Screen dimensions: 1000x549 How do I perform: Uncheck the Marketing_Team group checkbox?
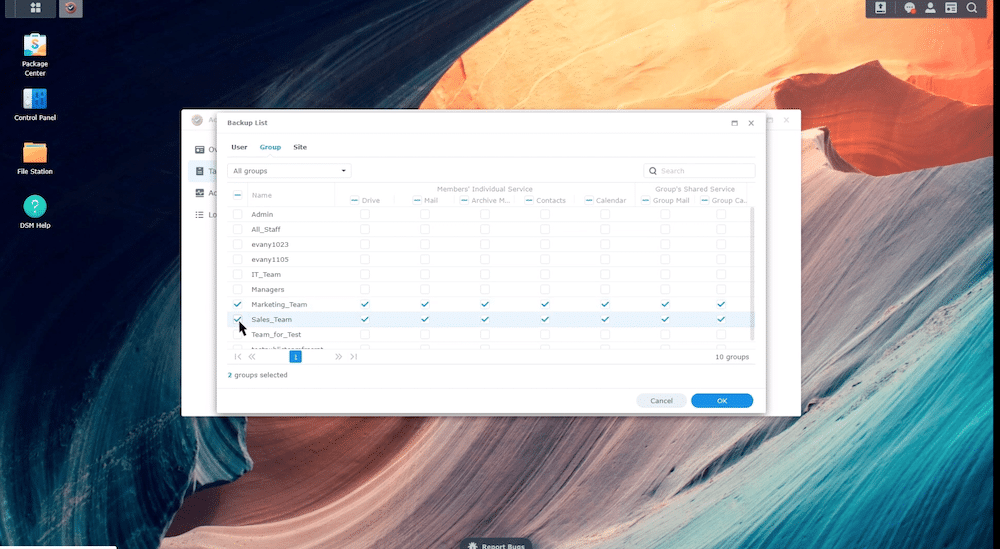point(237,304)
